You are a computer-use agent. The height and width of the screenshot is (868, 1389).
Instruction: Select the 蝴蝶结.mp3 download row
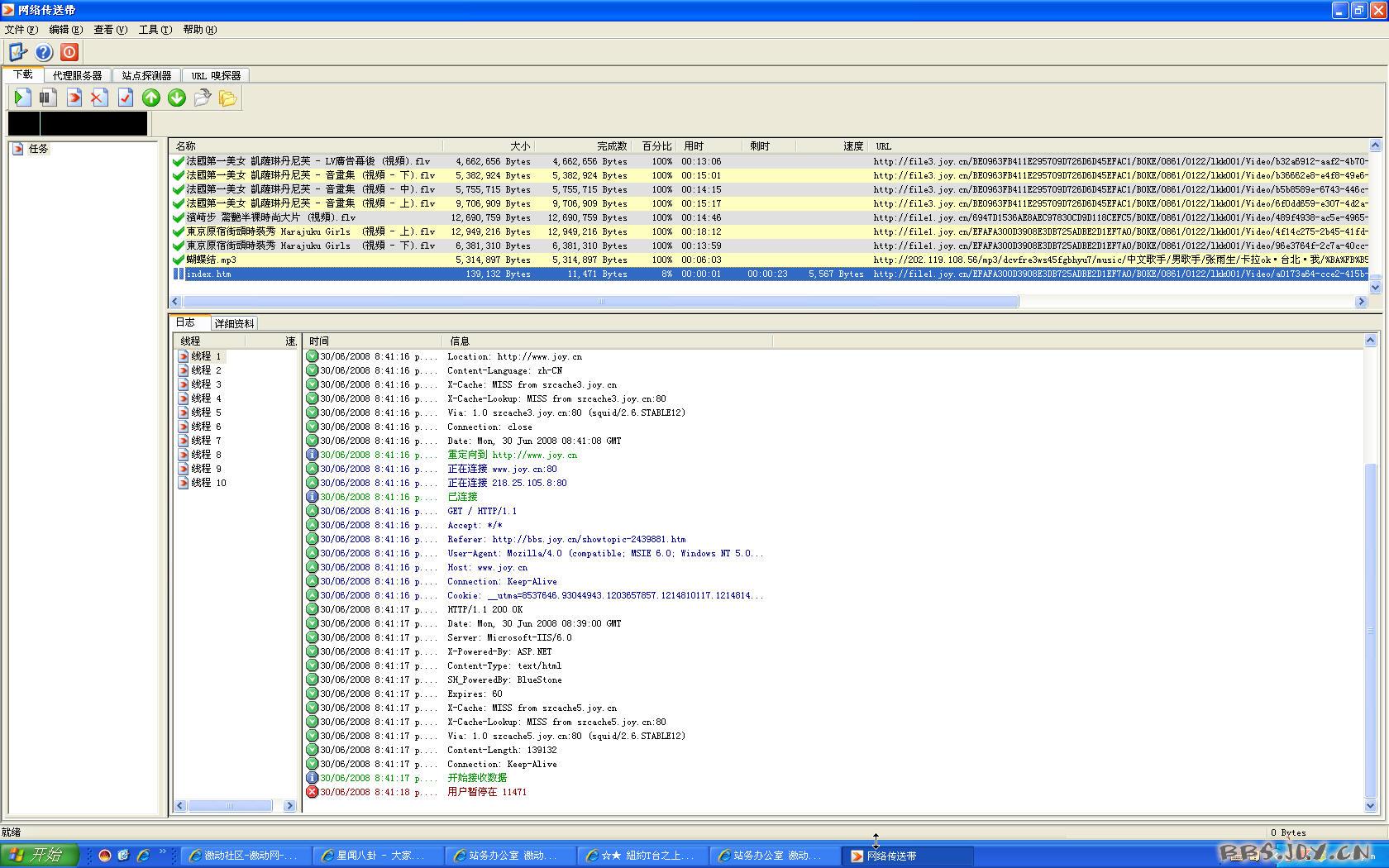tap(769, 260)
